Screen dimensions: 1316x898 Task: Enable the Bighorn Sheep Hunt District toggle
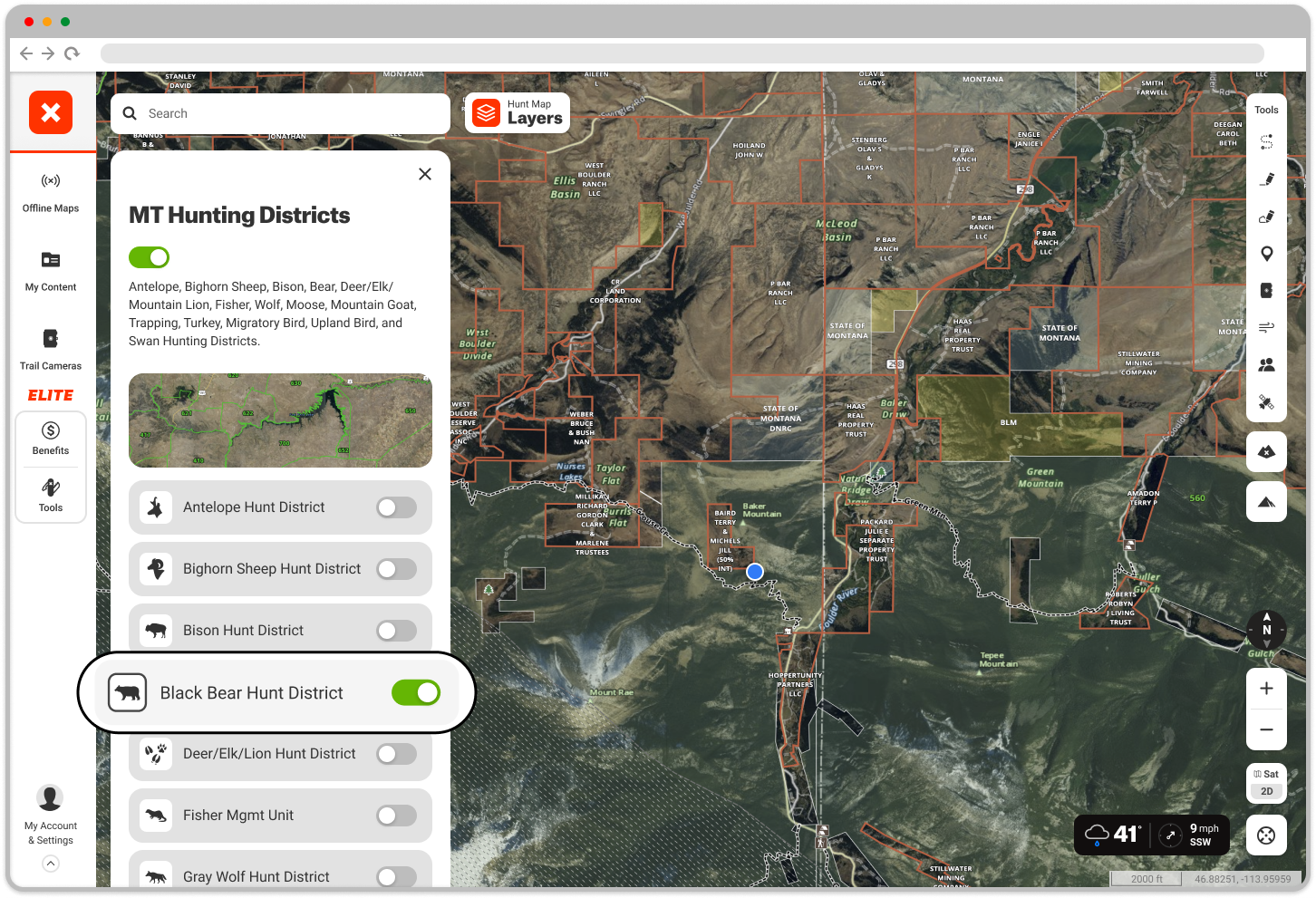click(397, 569)
